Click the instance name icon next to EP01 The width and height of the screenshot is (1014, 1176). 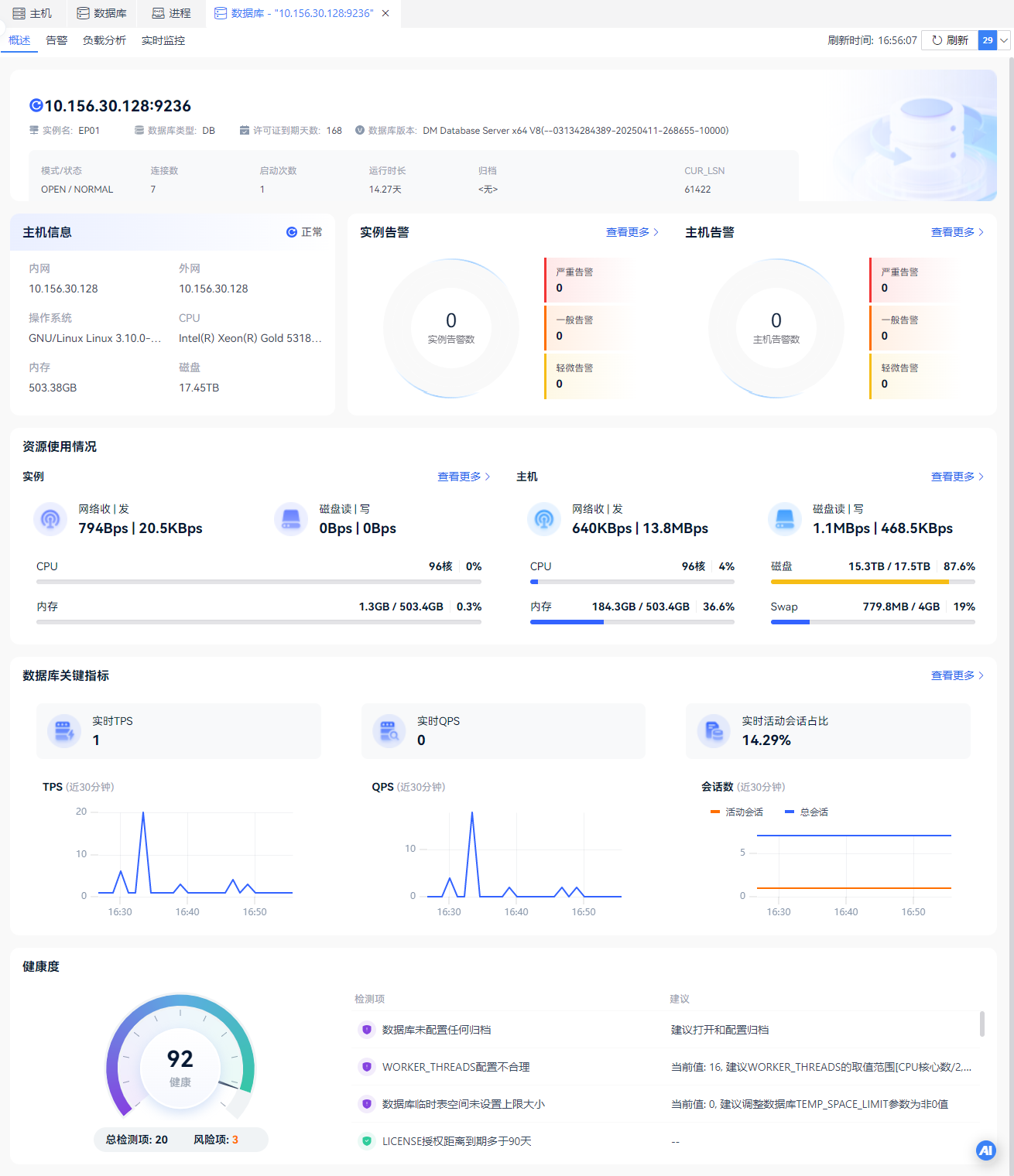[x=34, y=130]
